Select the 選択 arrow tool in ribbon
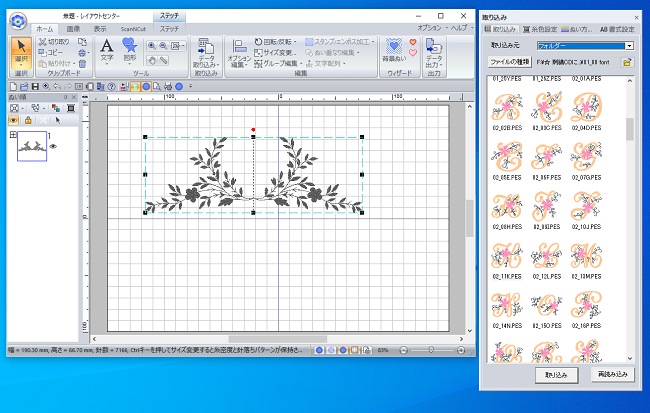Screen dimensions: 650x413 click(21, 54)
